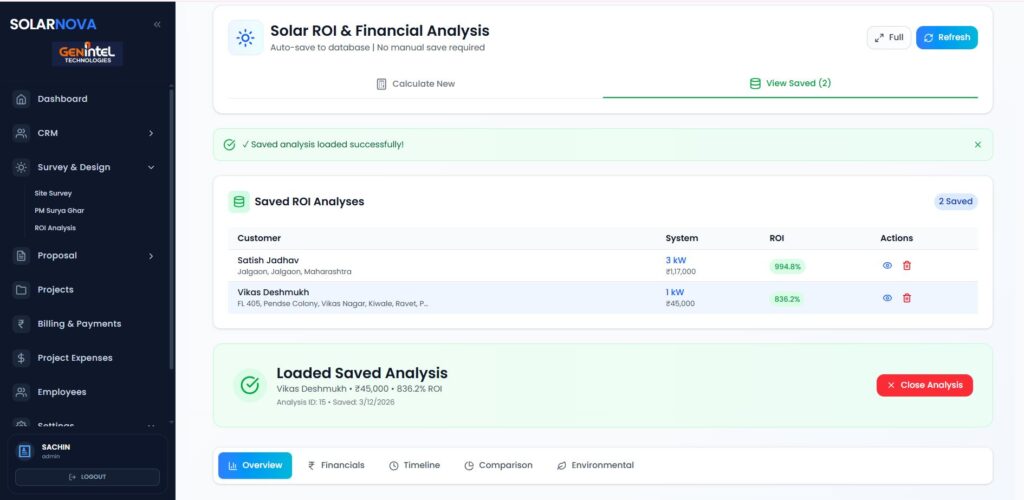View Vikas Deshmukh analysis via eye icon
This screenshot has width=1024, height=500.
pos(887,298)
